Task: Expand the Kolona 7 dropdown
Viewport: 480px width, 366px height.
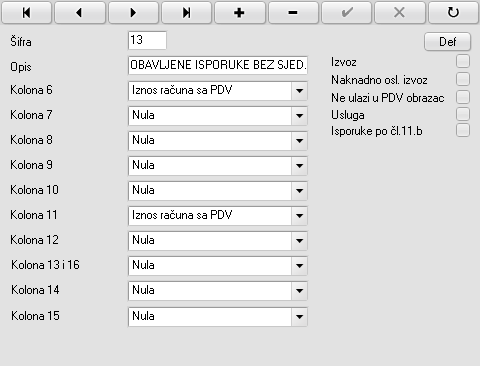Action: click(299, 116)
